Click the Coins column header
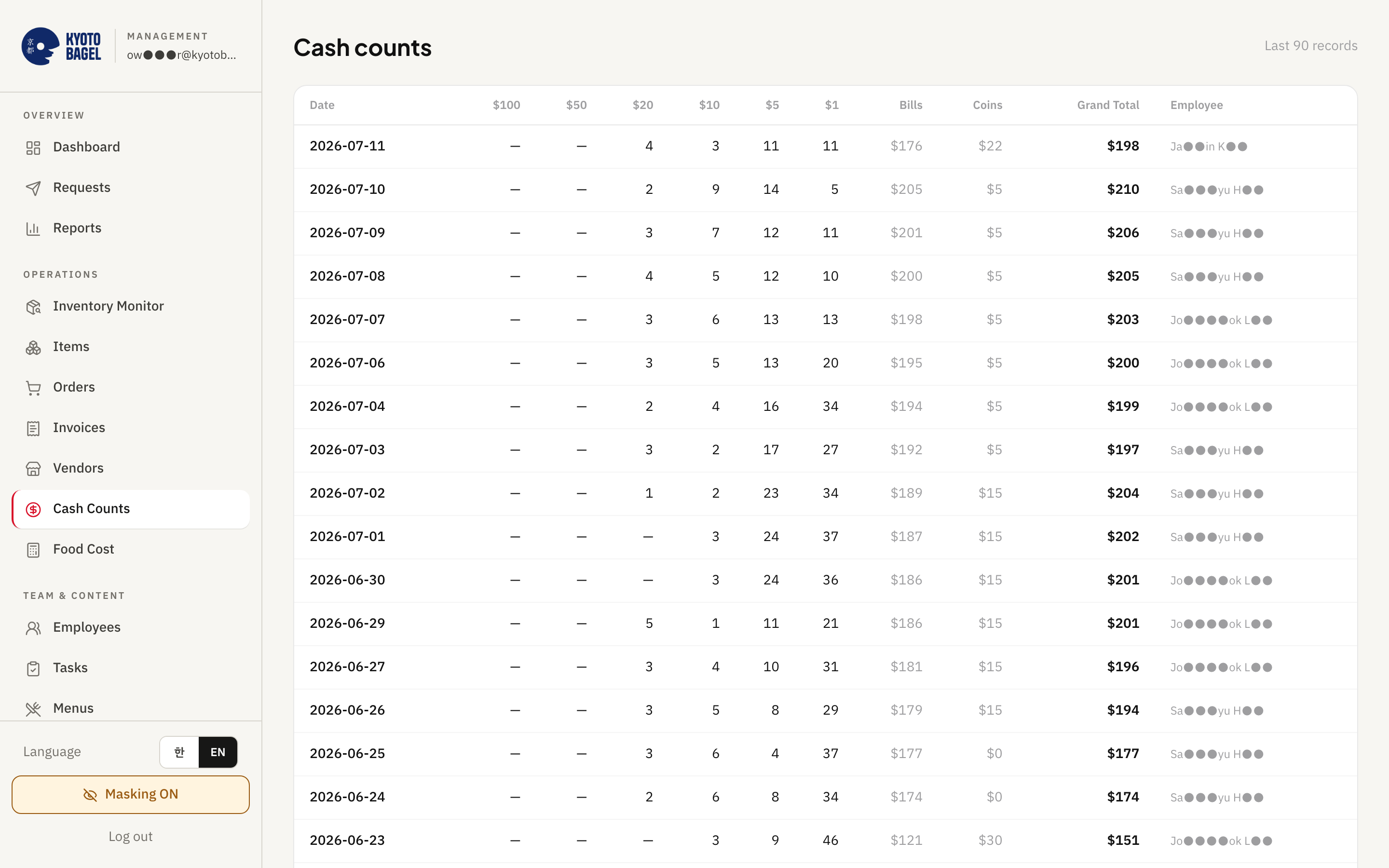 pyautogui.click(x=987, y=105)
